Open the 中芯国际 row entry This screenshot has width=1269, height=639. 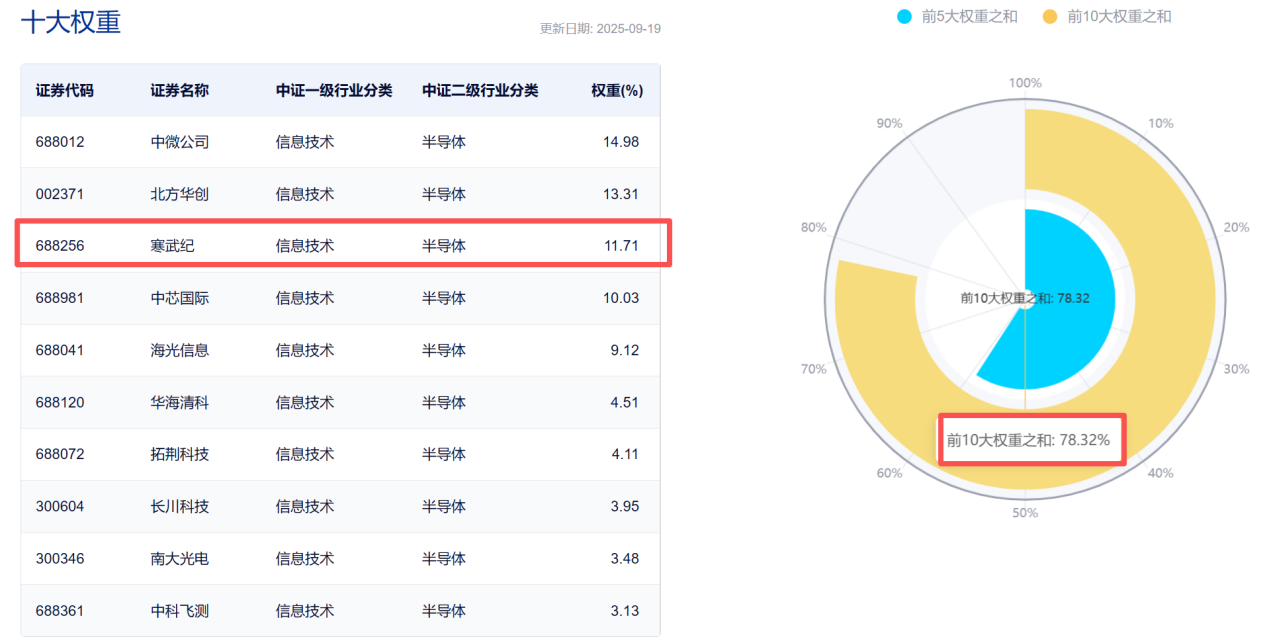pos(180,298)
